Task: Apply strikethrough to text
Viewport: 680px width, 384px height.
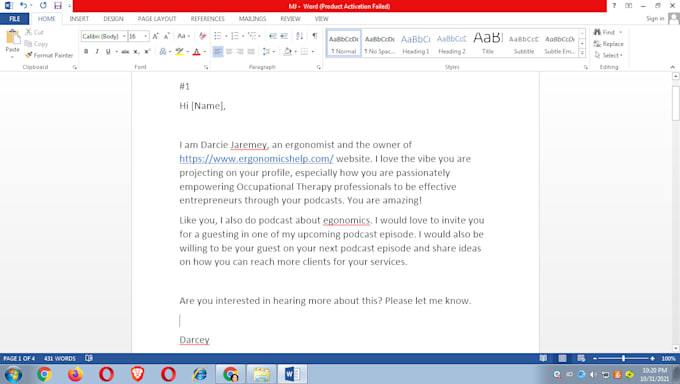Action: coord(125,52)
